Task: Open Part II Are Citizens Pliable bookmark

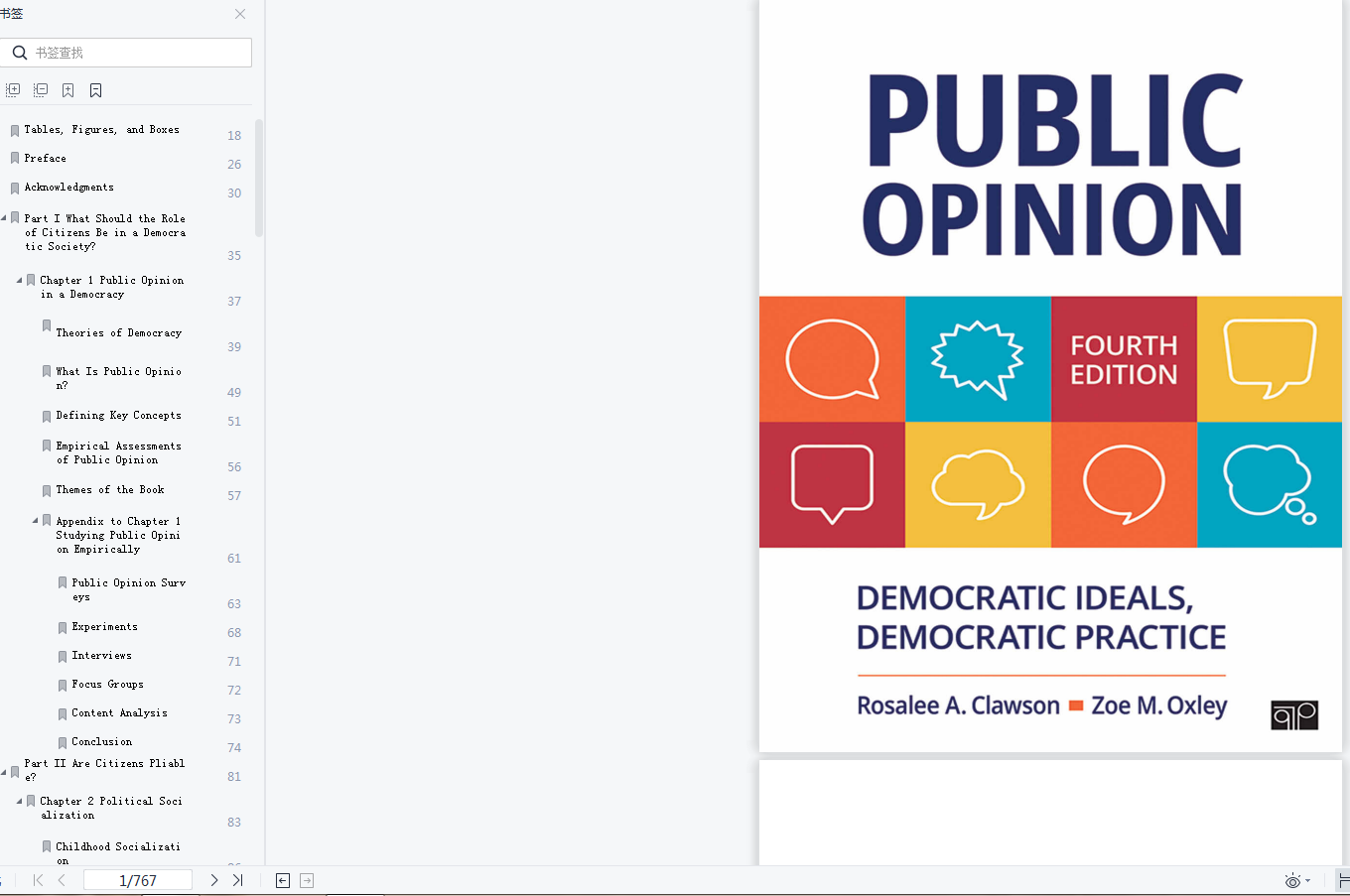Action: (x=104, y=770)
